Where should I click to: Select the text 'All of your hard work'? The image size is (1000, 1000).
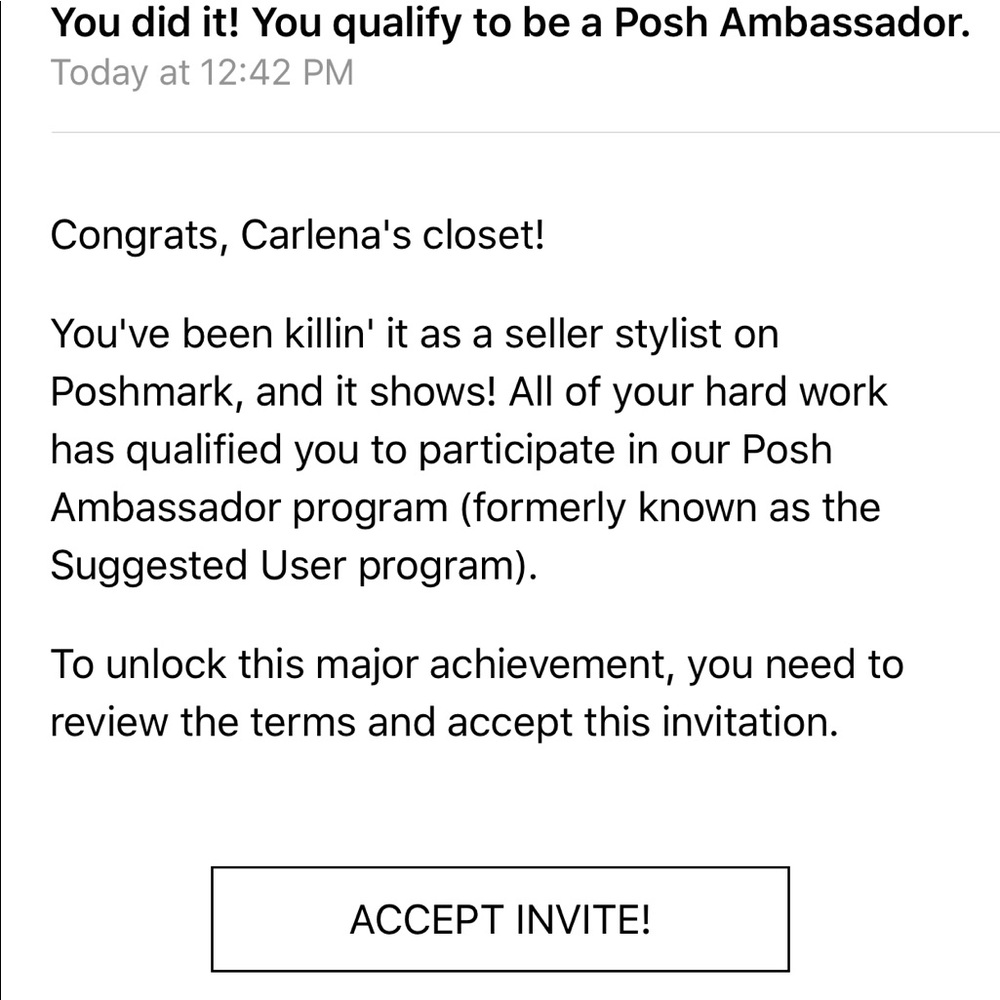pyautogui.click(x=700, y=391)
